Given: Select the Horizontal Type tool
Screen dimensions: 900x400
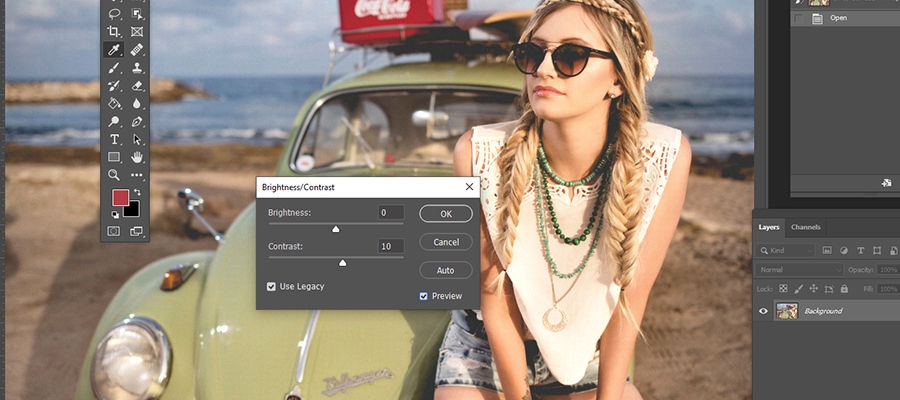Looking at the screenshot, I should tap(114, 139).
